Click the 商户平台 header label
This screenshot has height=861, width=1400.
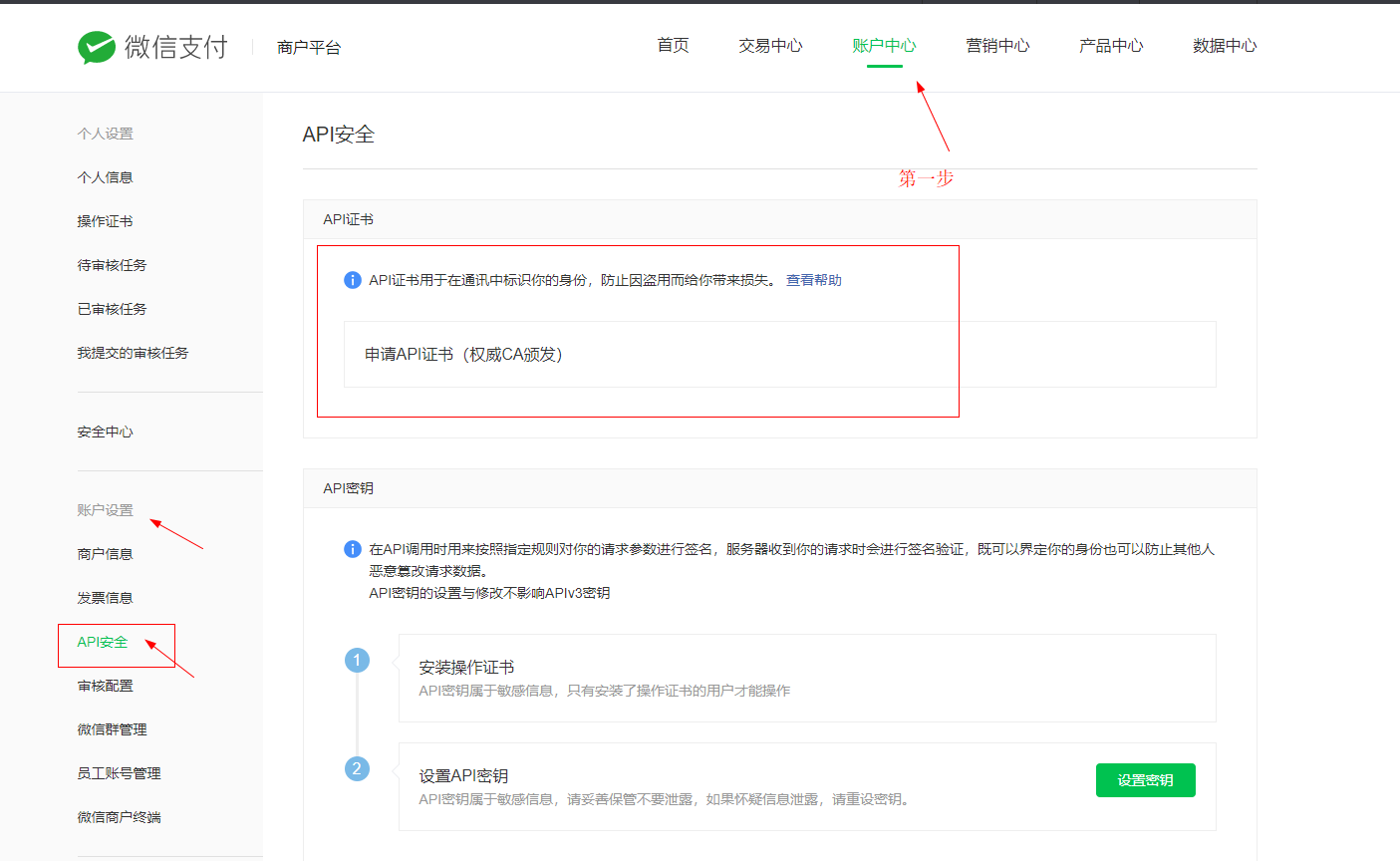click(x=309, y=48)
